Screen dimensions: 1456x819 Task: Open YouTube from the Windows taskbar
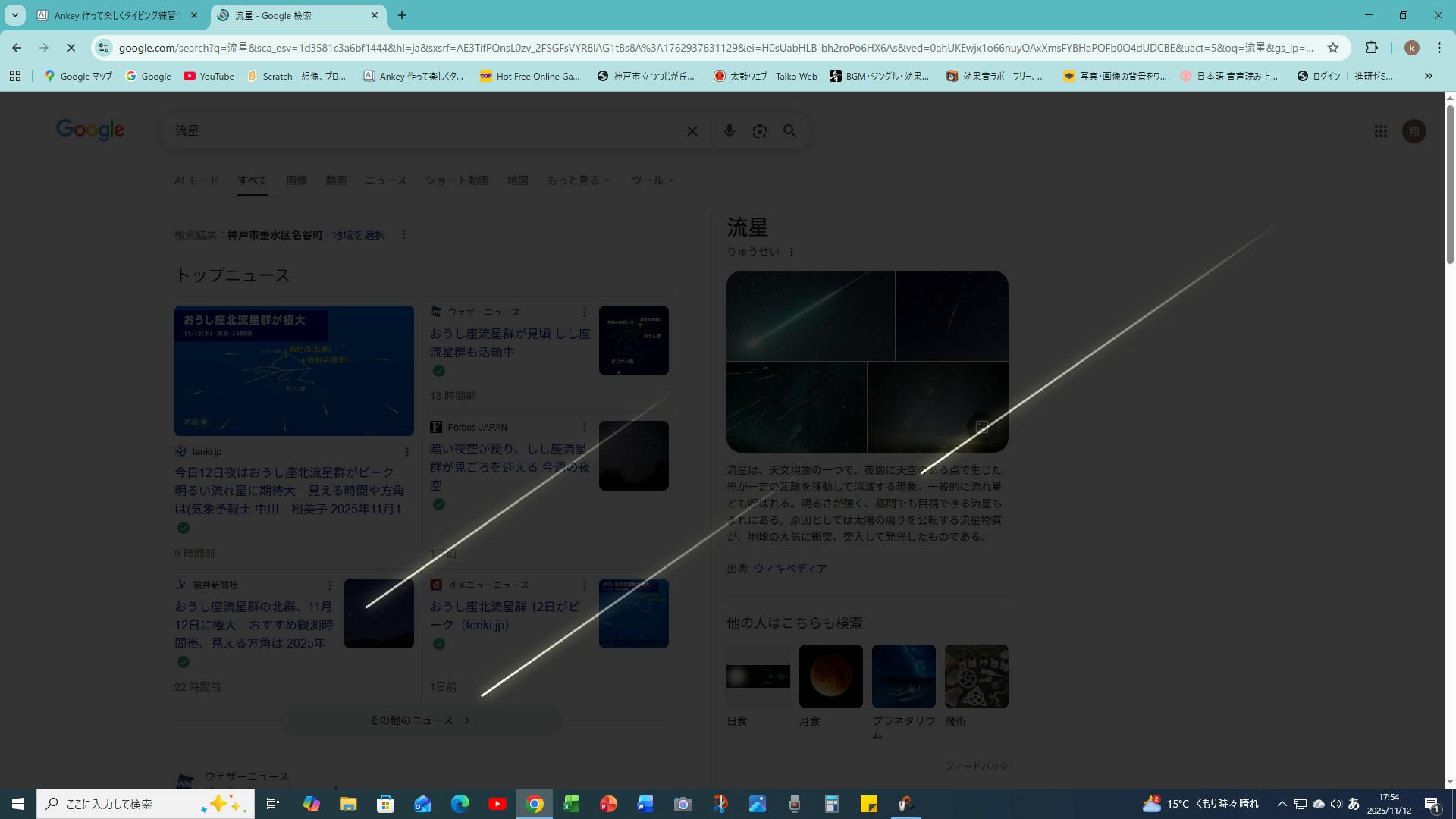coord(497,804)
